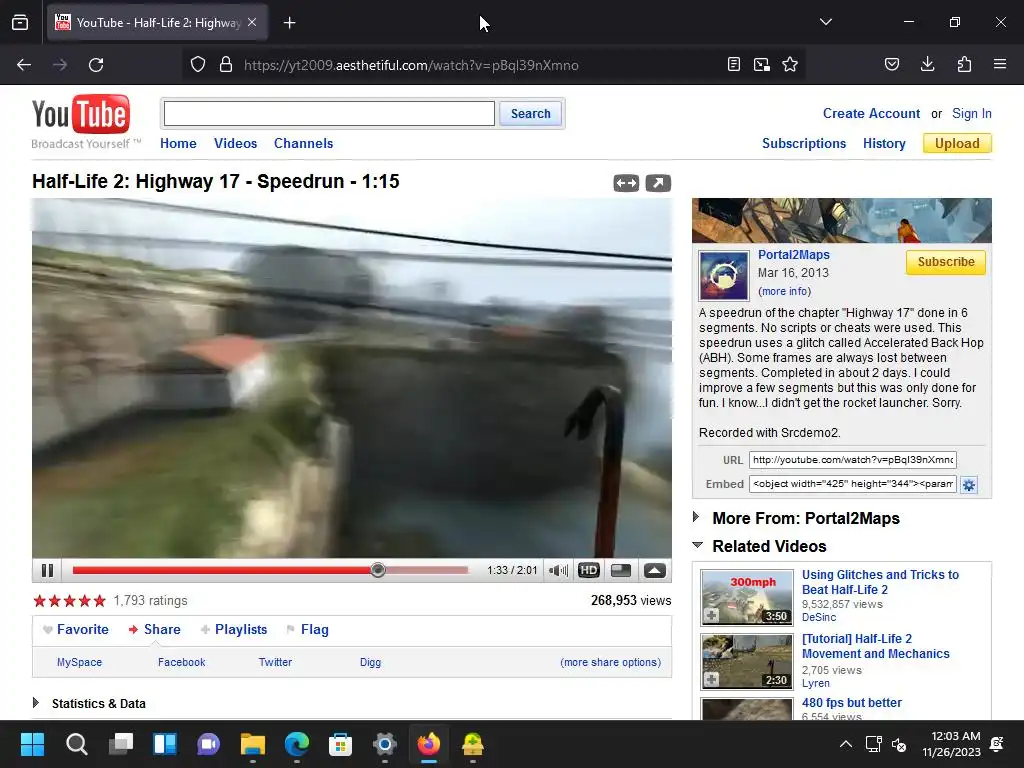This screenshot has width=1024, height=768.
Task: Open History page
Action: point(884,143)
